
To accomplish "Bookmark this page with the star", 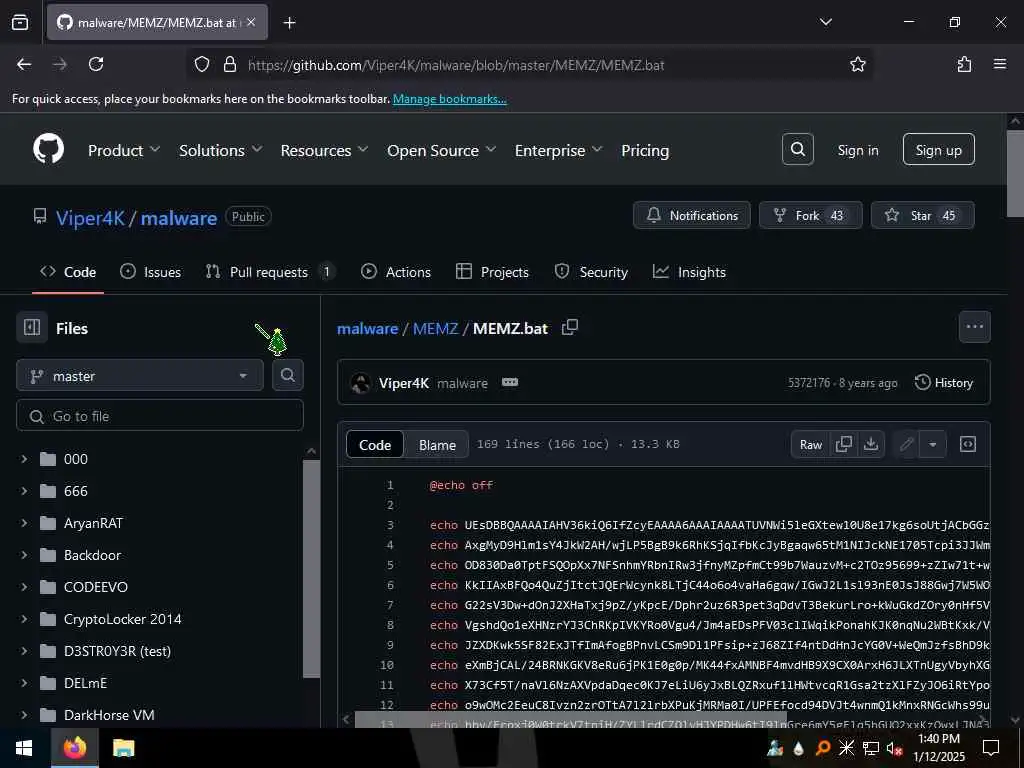I will [x=857, y=64].
